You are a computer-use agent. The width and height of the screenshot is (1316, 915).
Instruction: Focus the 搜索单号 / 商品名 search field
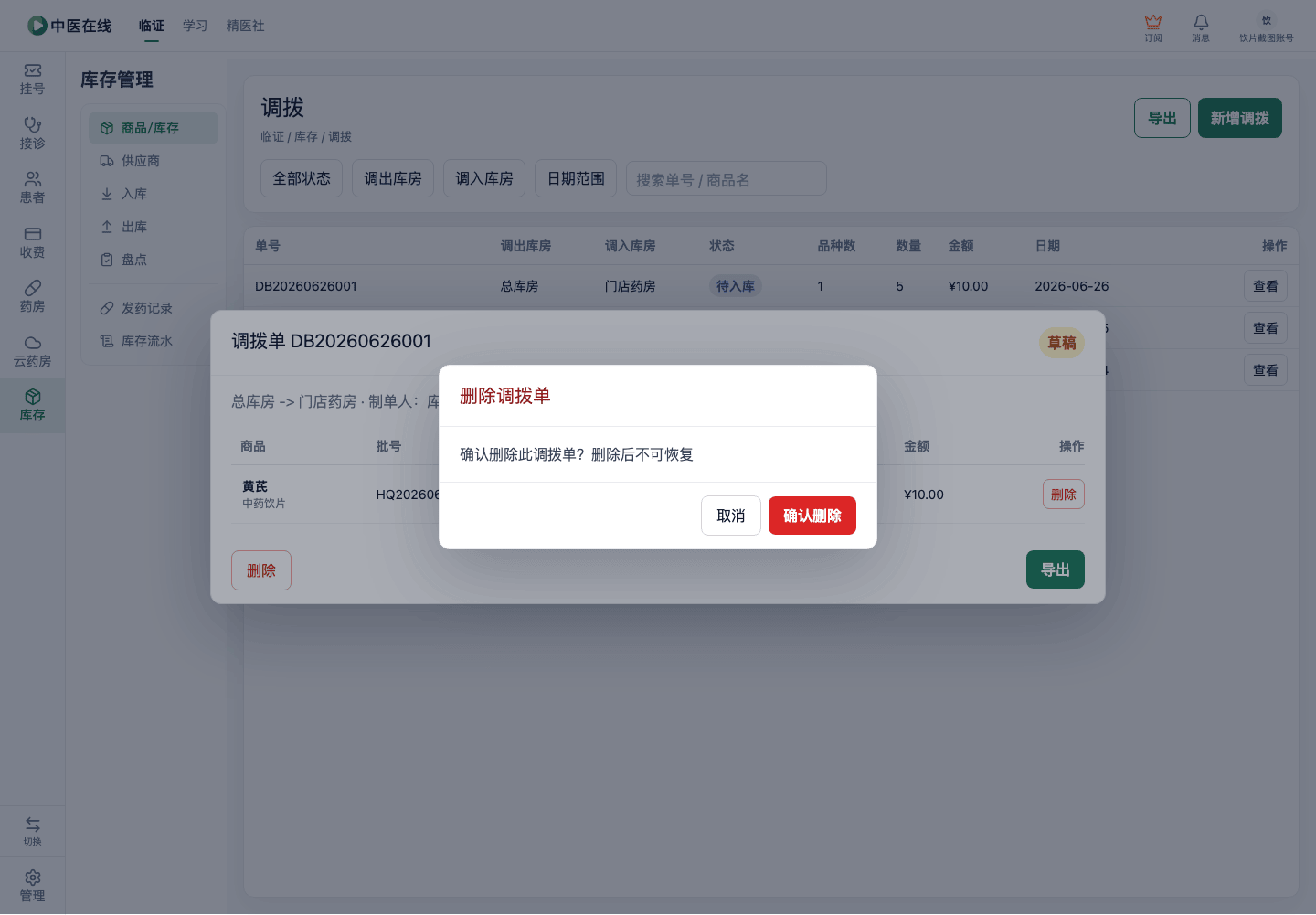point(727,178)
